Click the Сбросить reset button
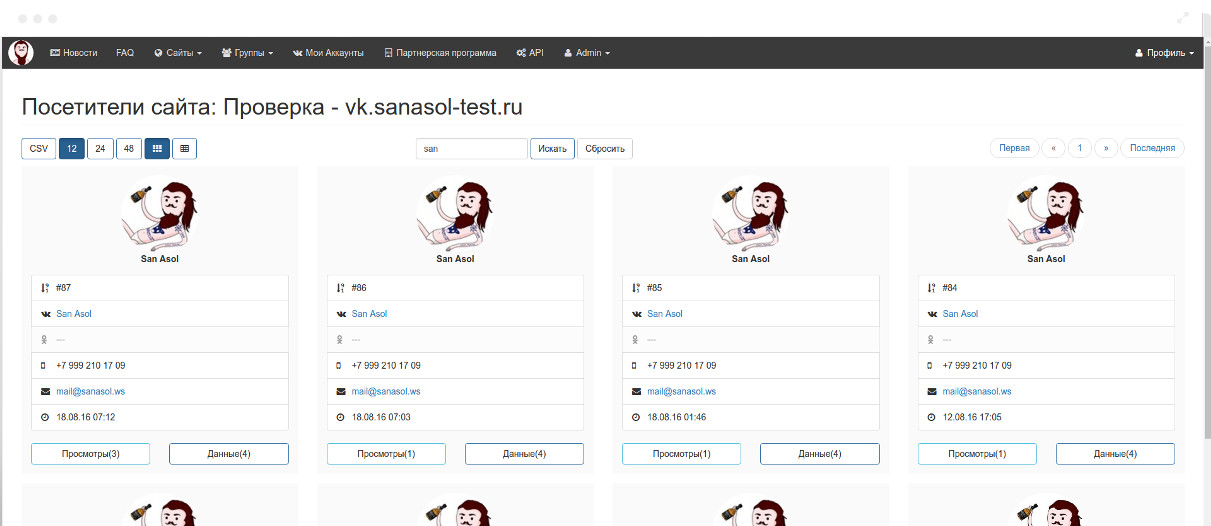The height and width of the screenshot is (526, 1211). [605, 149]
